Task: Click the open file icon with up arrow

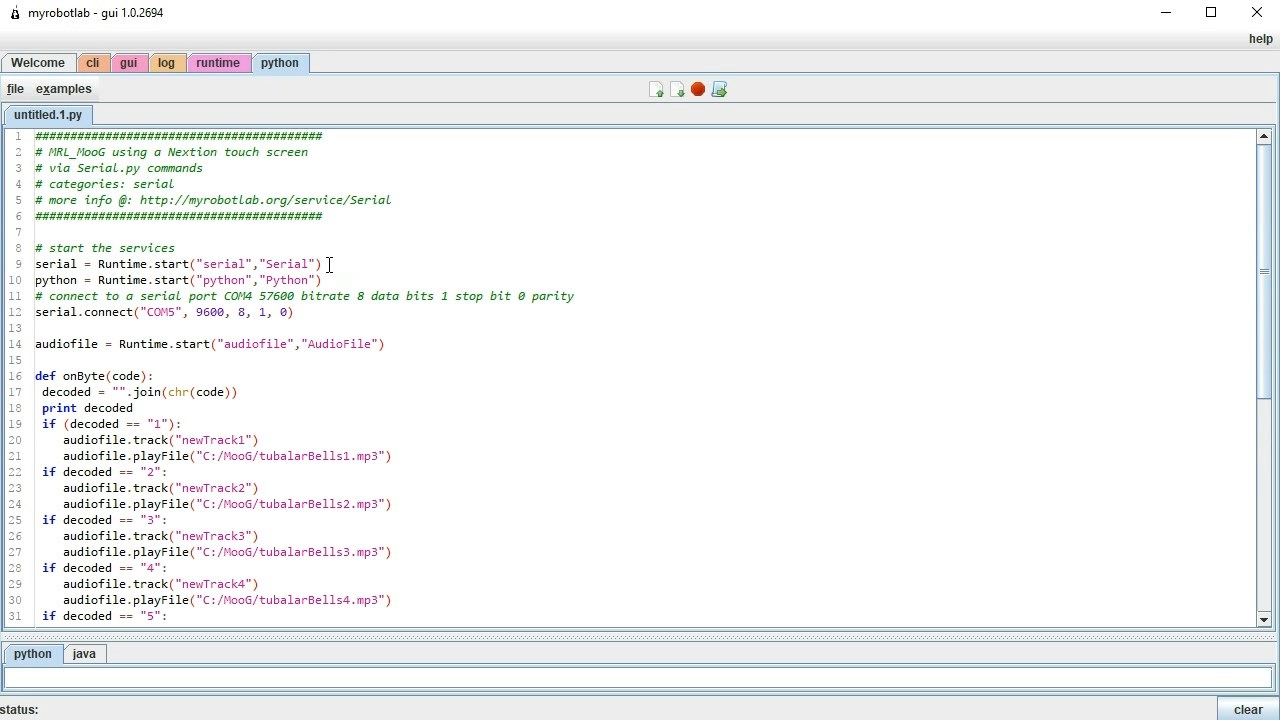Action: pyautogui.click(x=656, y=90)
